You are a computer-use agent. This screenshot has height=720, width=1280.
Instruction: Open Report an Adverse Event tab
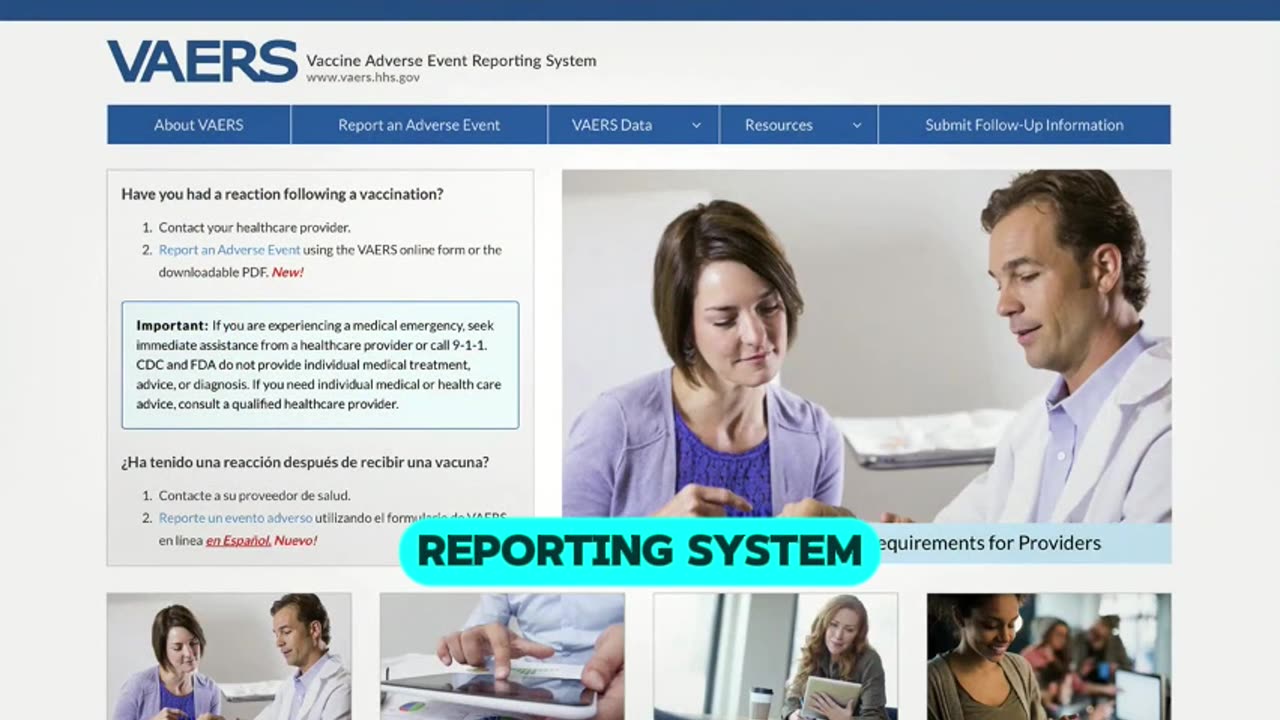419,125
